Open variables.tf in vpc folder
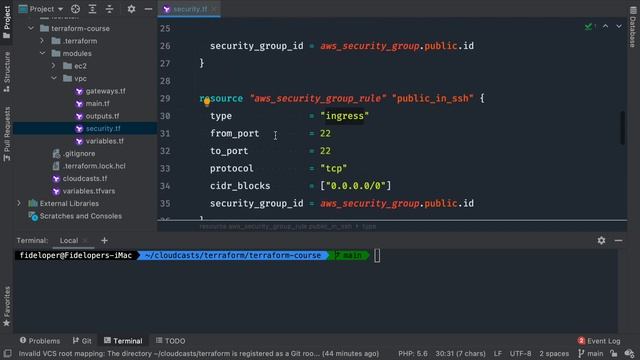 tap(104, 141)
